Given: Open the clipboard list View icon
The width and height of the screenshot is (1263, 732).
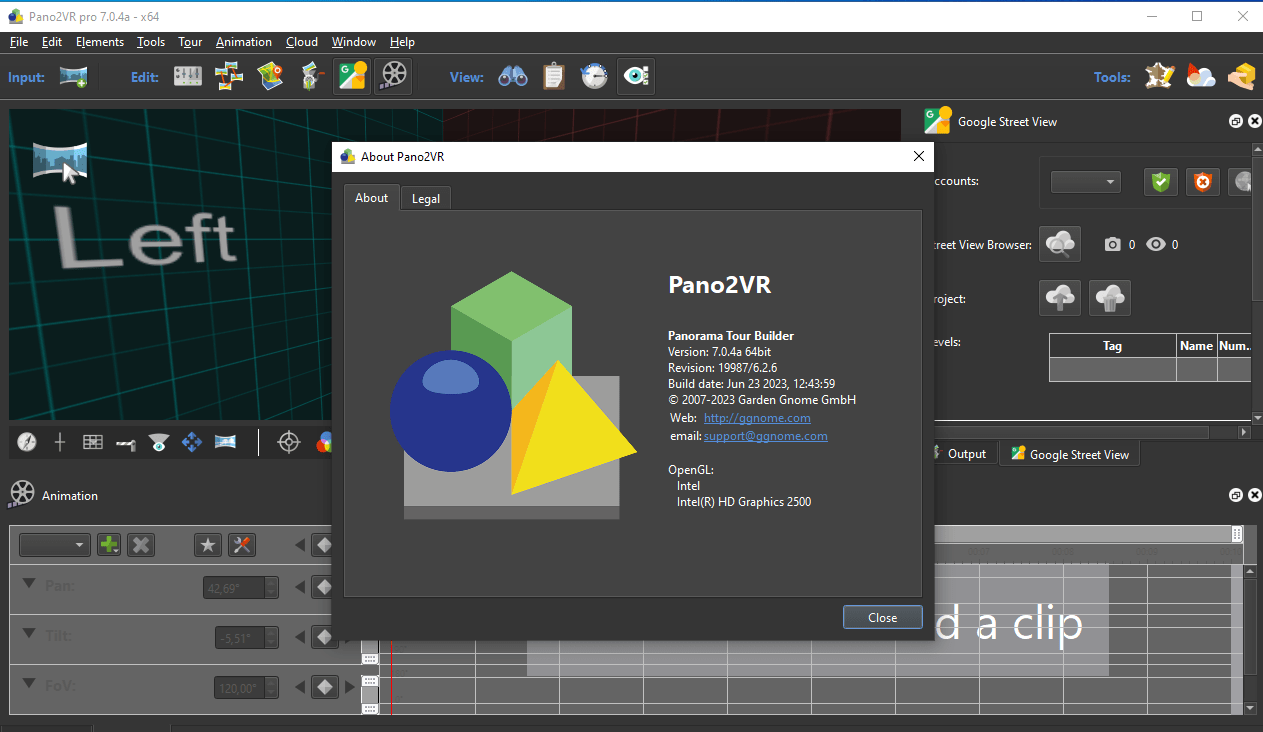Looking at the screenshot, I should [x=554, y=76].
